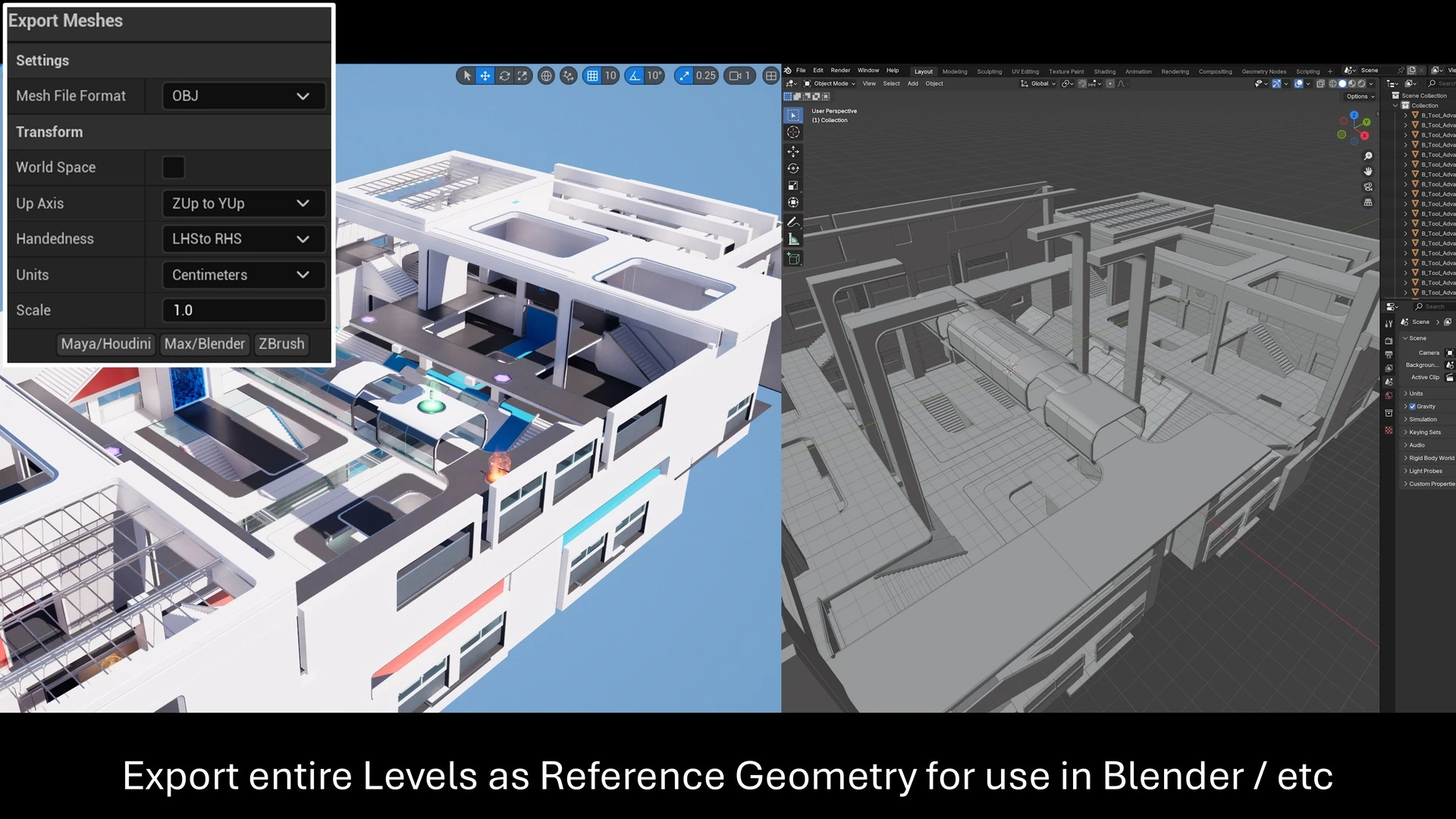
Task: Open the Render Properties tab in Blender
Action: click(x=1389, y=340)
